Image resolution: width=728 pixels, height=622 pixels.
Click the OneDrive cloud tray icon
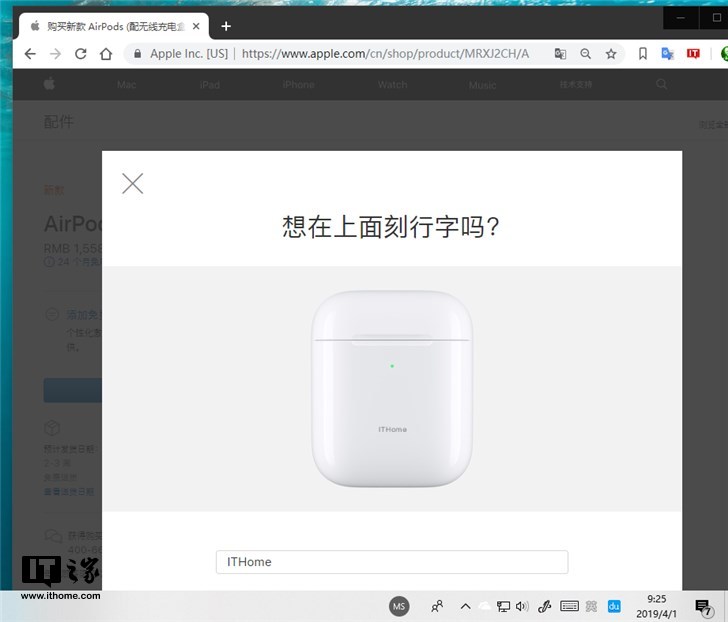point(484,606)
